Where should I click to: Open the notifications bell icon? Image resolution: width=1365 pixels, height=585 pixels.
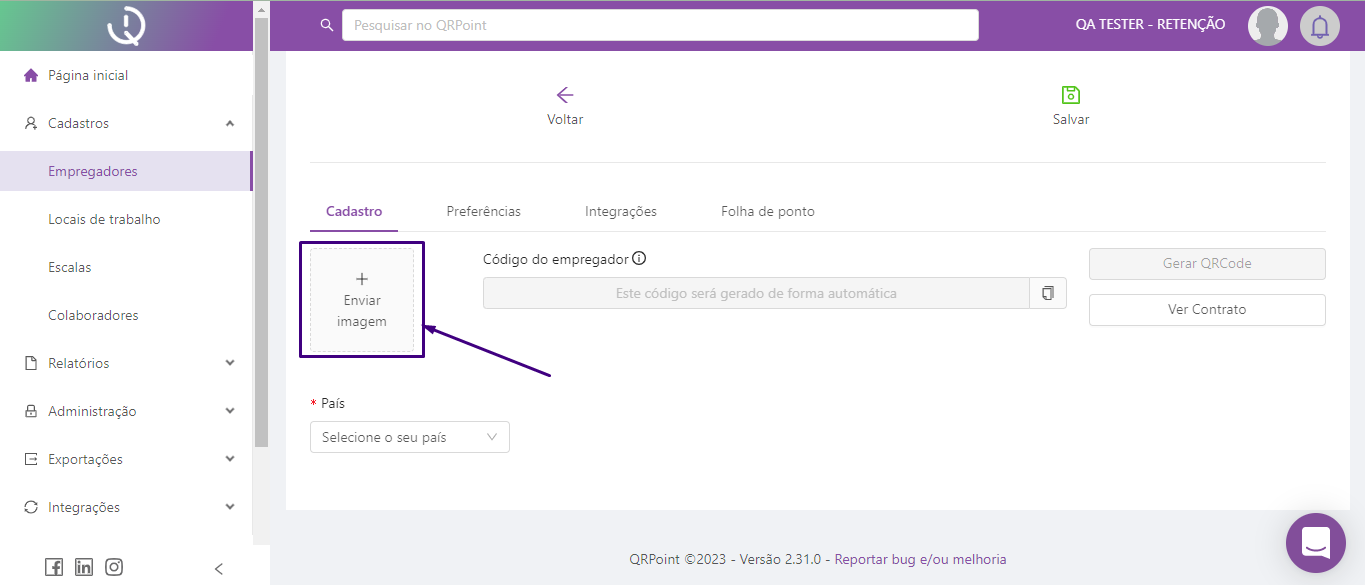click(1319, 26)
